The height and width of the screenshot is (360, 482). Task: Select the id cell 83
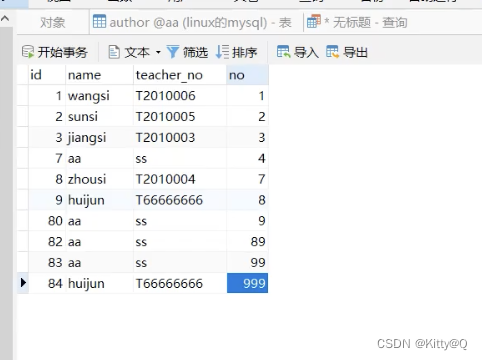coord(47,263)
